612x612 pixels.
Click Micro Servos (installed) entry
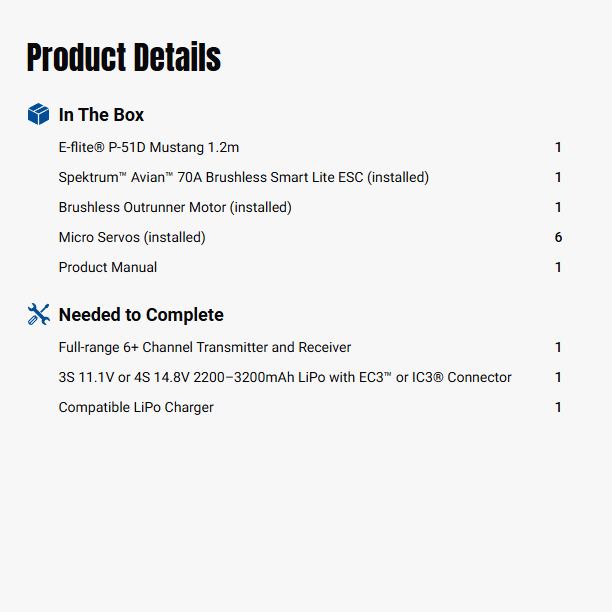(132, 237)
